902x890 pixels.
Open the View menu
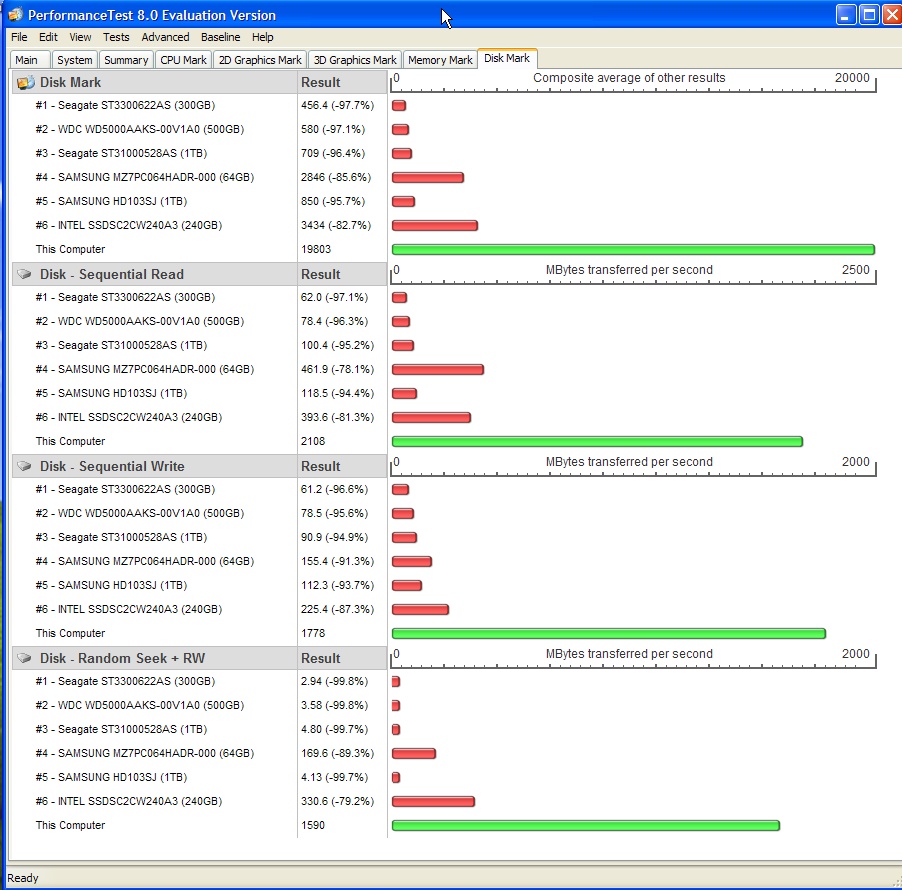pos(80,37)
